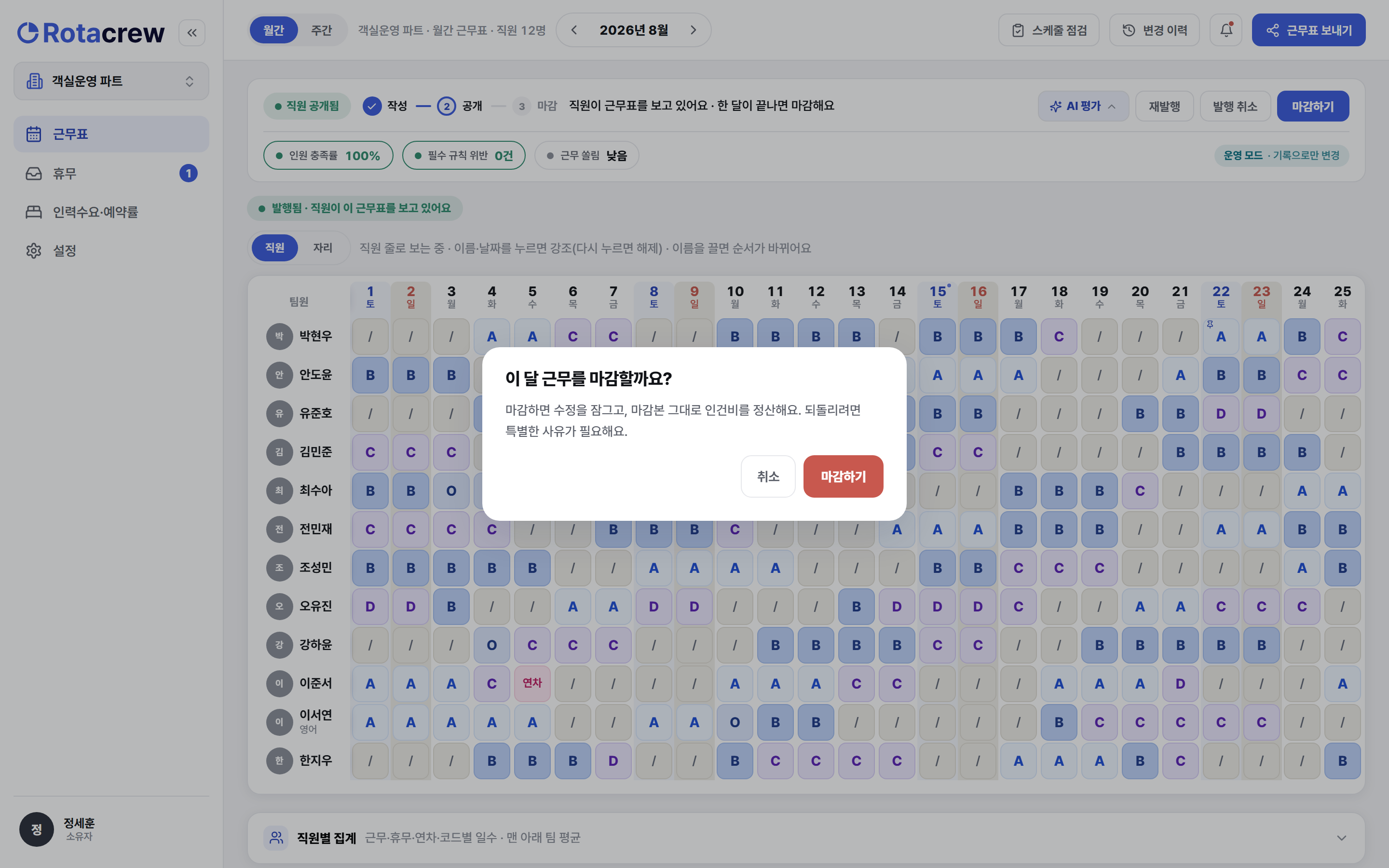Click 한지우's B cell on the 25th
This screenshot has height=868, width=1389.
point(1343,760)
